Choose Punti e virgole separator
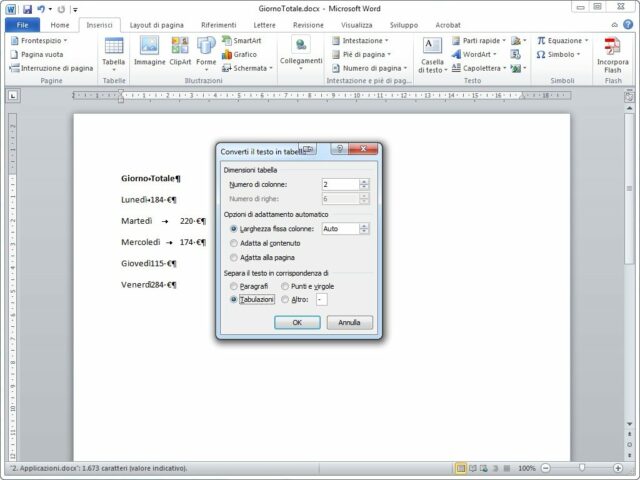The image size is (640, 480). [x=286, y=285]
